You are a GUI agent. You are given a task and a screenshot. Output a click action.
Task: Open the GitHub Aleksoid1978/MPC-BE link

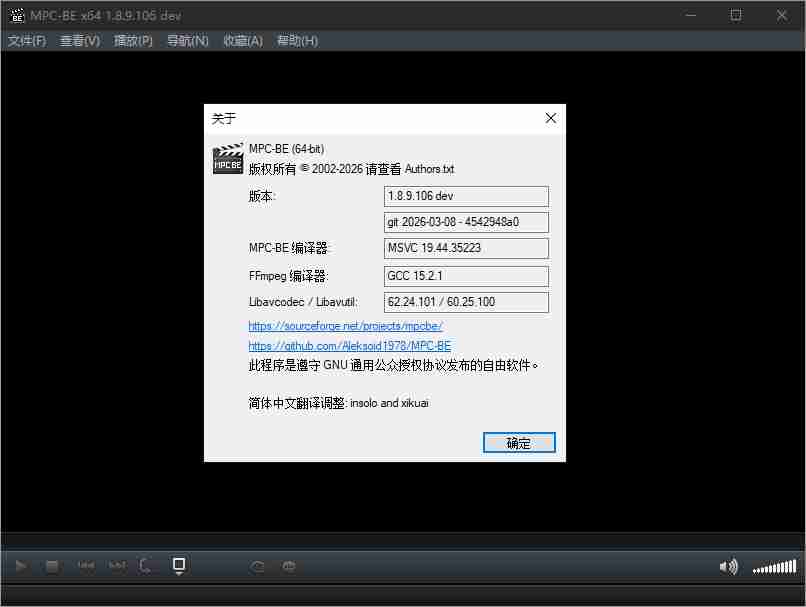349,346
